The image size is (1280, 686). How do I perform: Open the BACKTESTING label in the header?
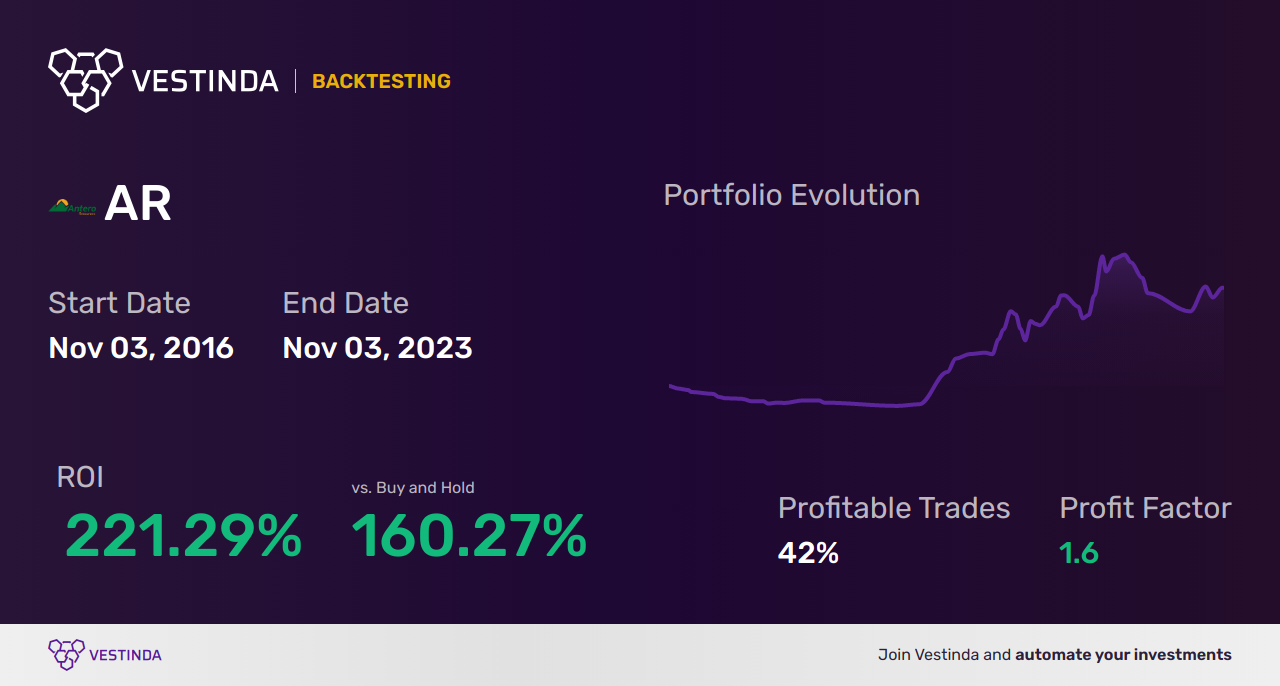(x=381, y=81)
